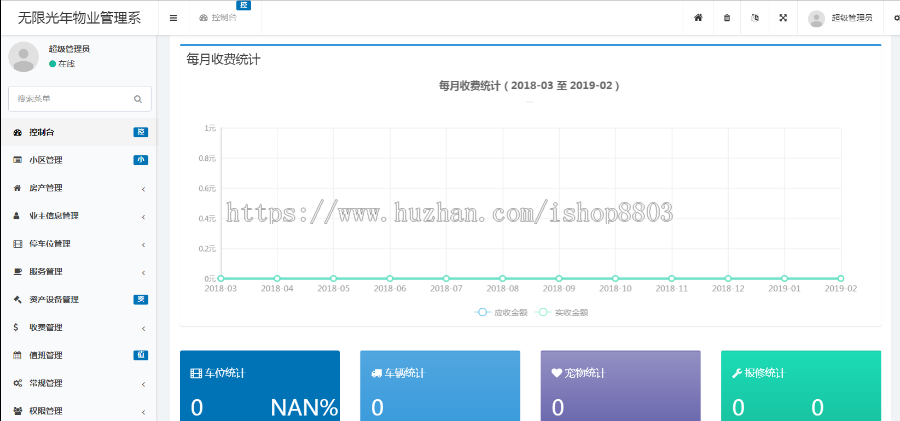Click the dollar sign icon beside 收费管理
The height and width of the screenshot is (421, 900).
click(17, 327)
